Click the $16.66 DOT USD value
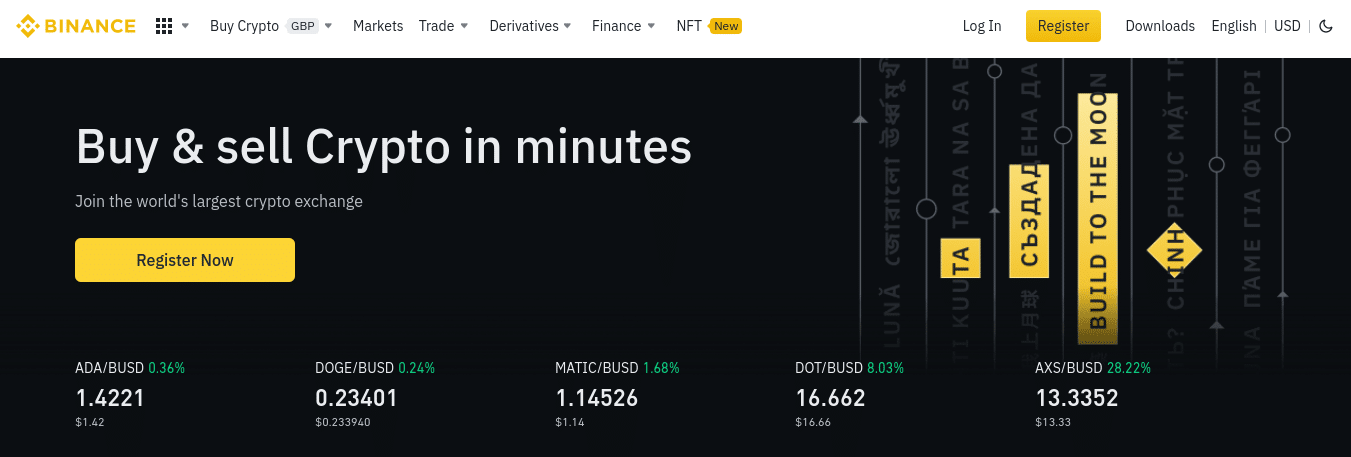This screenshot has width=1351, height=457. 813,422
